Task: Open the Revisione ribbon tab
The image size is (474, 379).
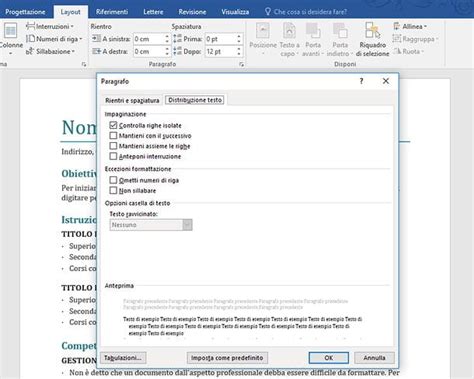Action: (192, 12)
